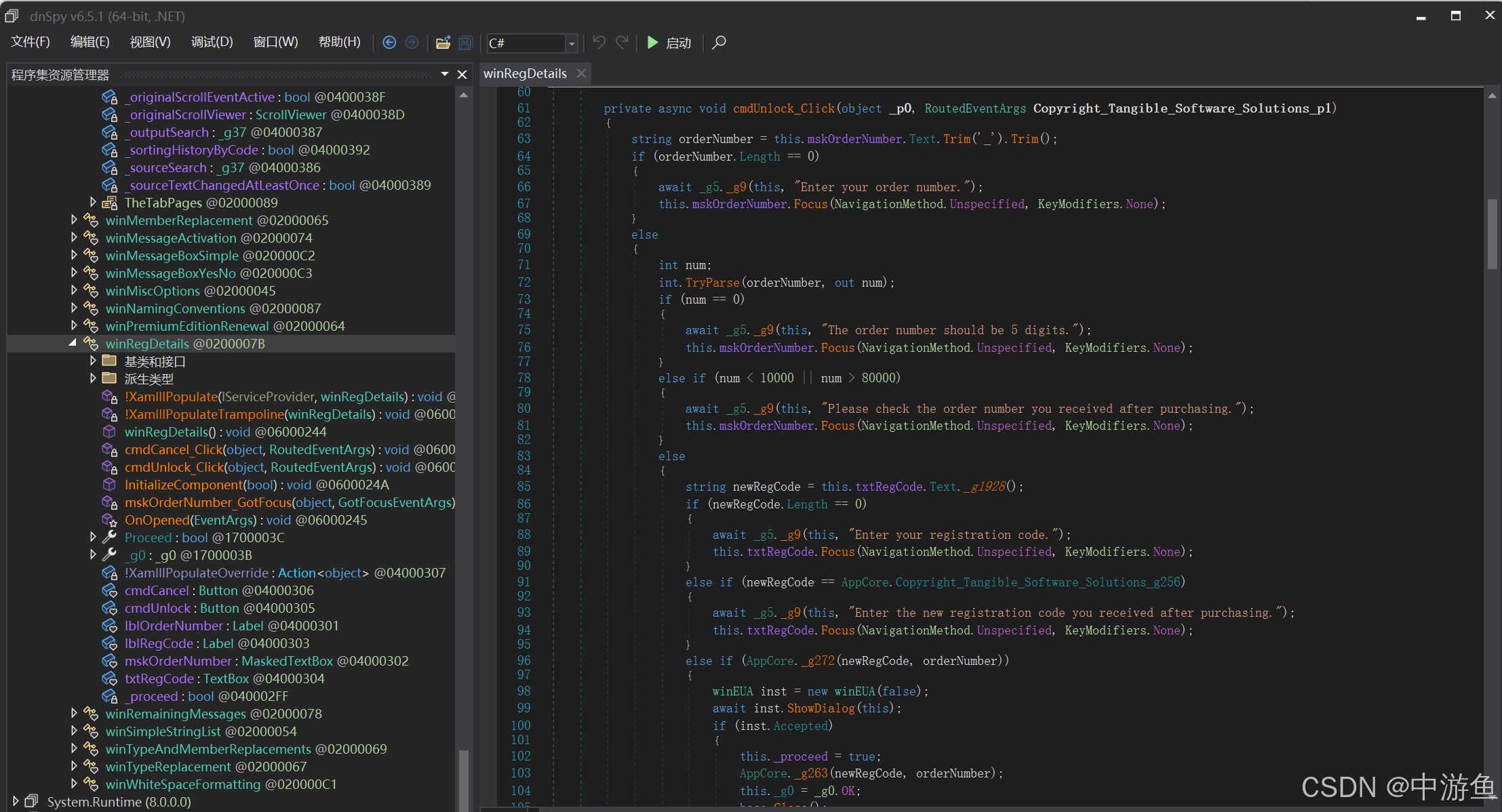Click the redo arrow icon
The width and height of the screenshot is (1502, 812).
[622, 43]
